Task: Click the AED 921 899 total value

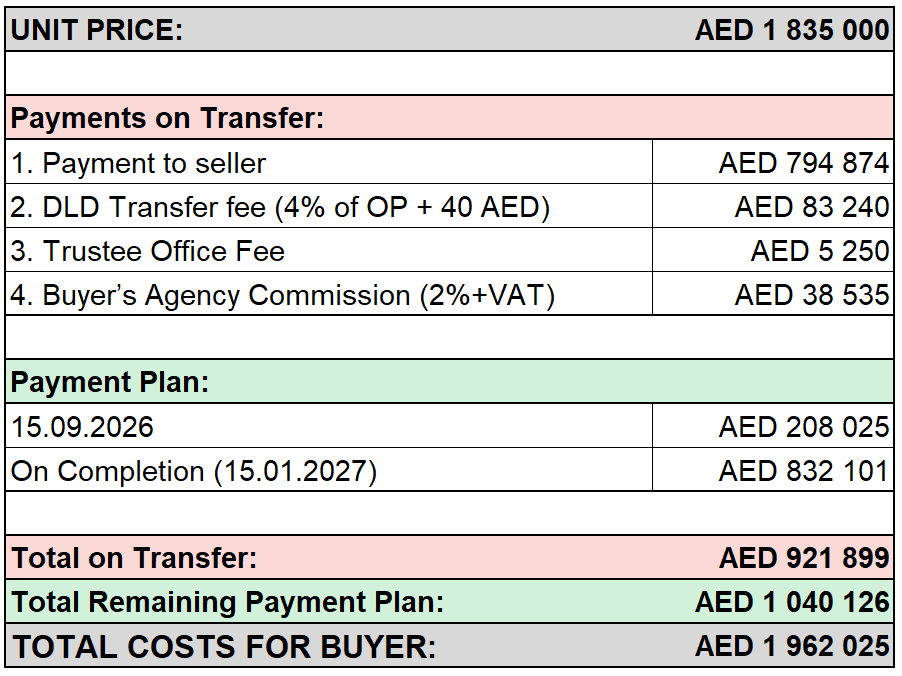Action: coord(804,558)
